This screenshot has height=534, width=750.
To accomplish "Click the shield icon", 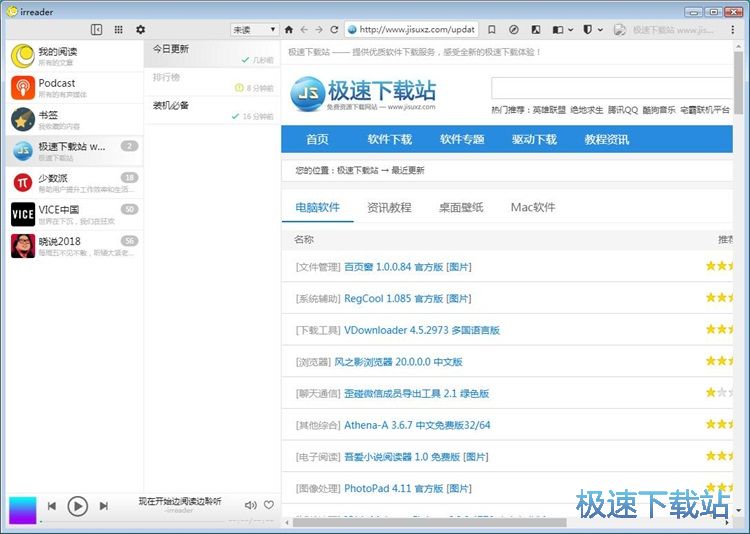I will 587,30.
